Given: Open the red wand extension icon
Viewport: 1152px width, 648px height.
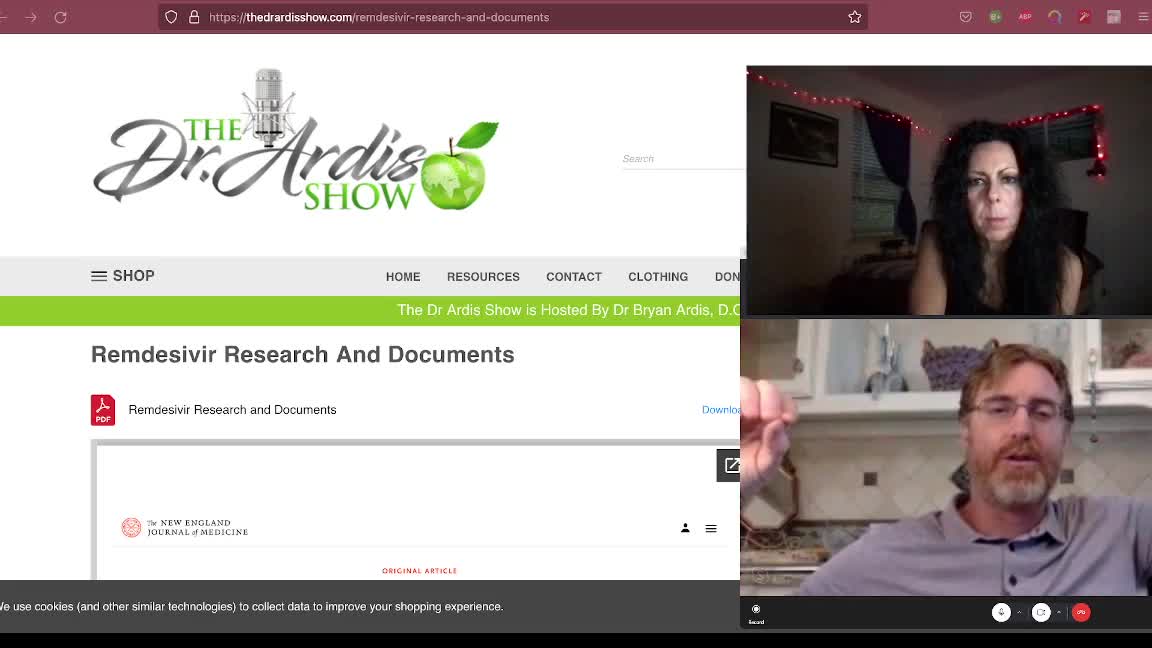Looking at the screenshot, I should pos(1084,16).
